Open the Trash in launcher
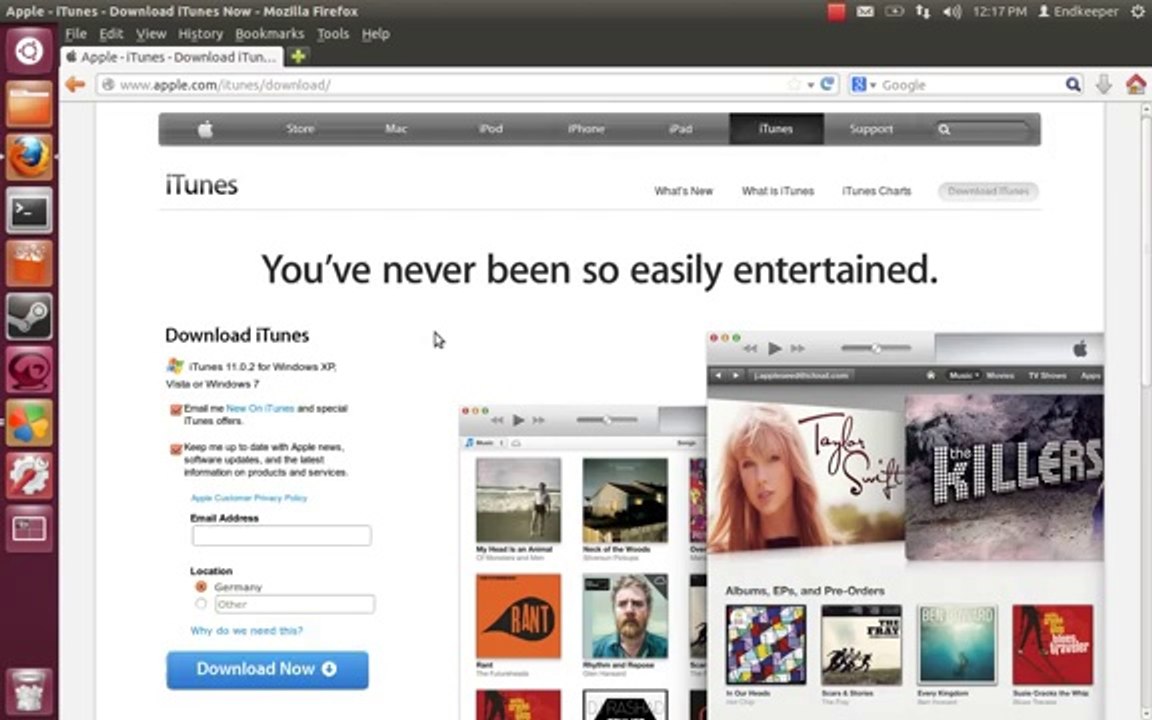This screenshot has width=1152, height=720. pyautogui.click(x=29, y=691)
